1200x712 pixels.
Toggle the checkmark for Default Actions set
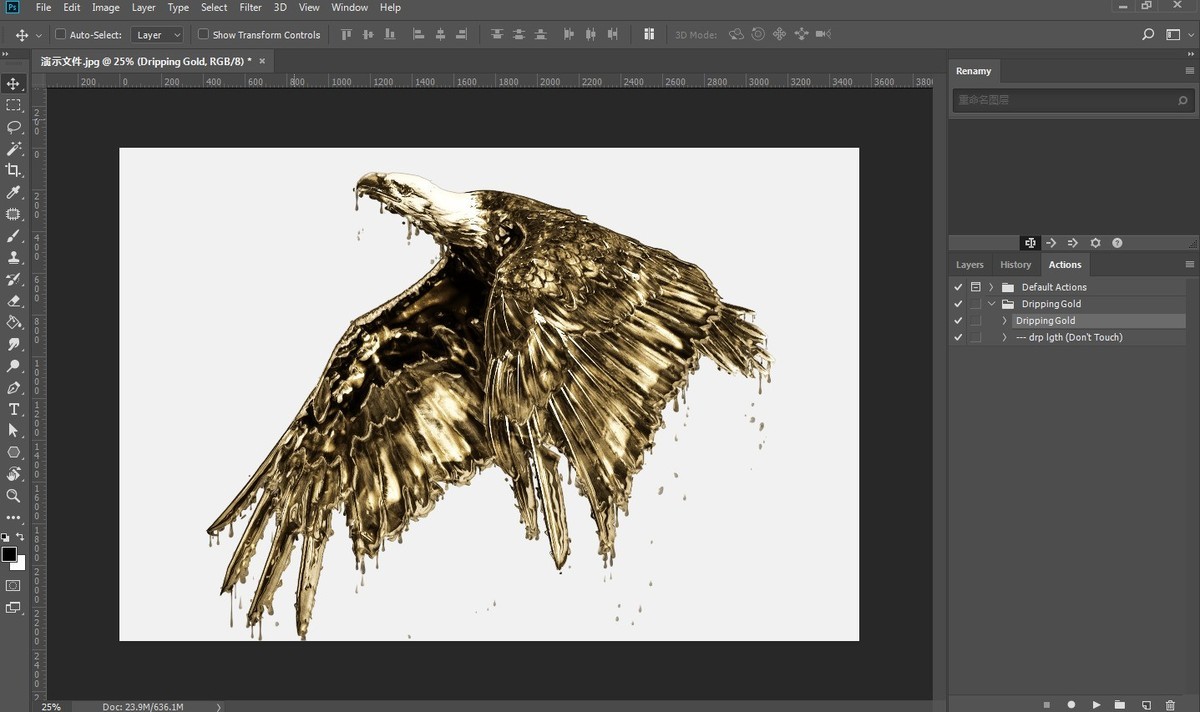pyautogui.click(x=958, y=287)
